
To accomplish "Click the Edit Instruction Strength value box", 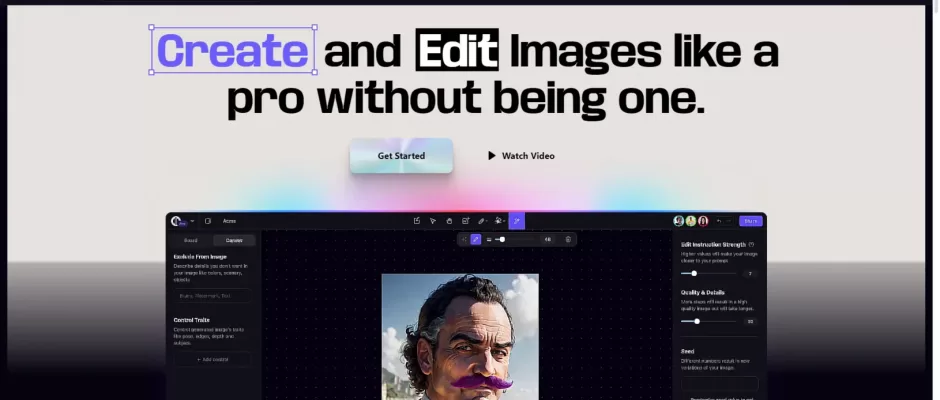I will 750,273.
